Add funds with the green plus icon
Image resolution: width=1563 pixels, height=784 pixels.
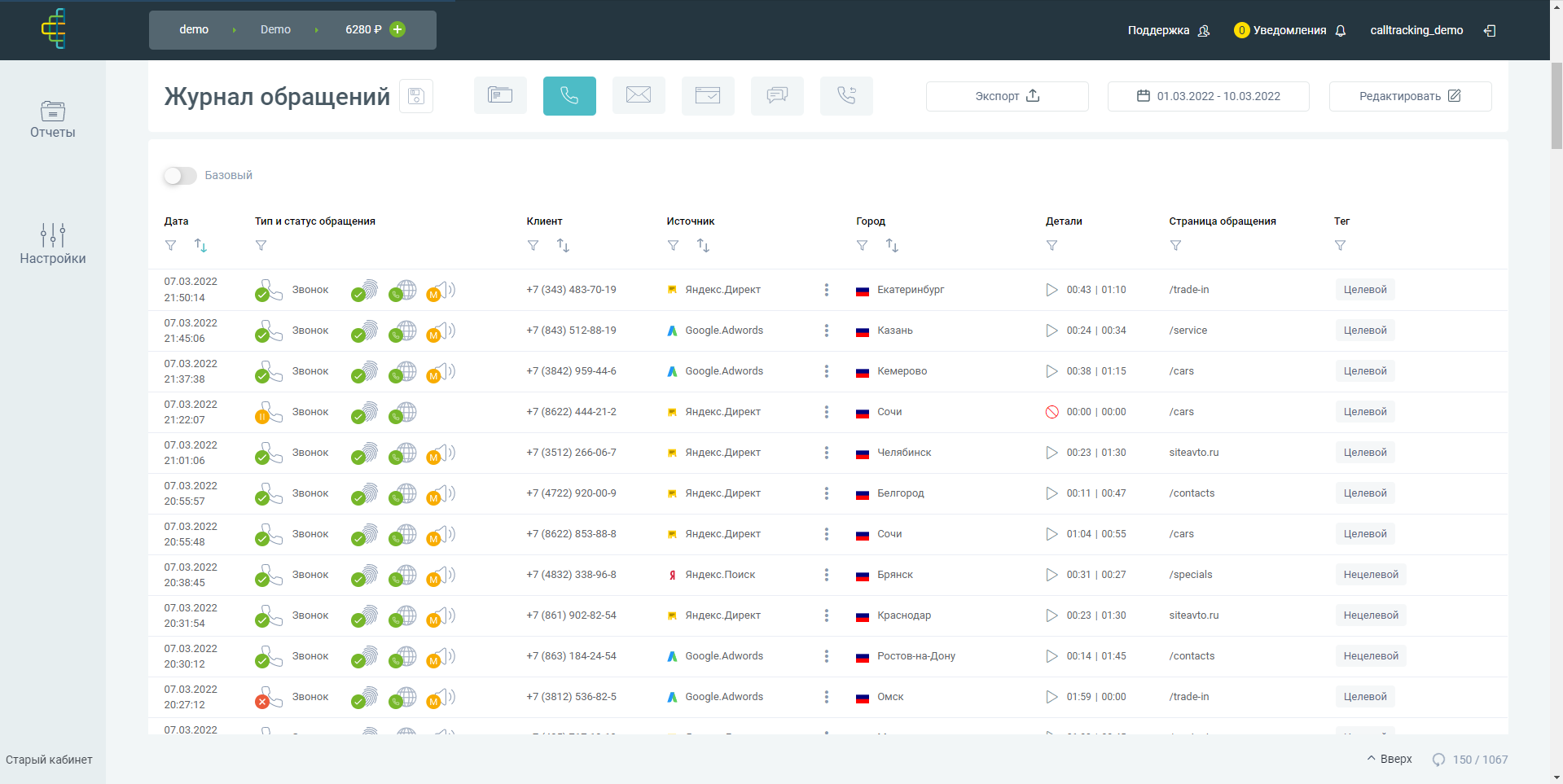tap(397, 29)
